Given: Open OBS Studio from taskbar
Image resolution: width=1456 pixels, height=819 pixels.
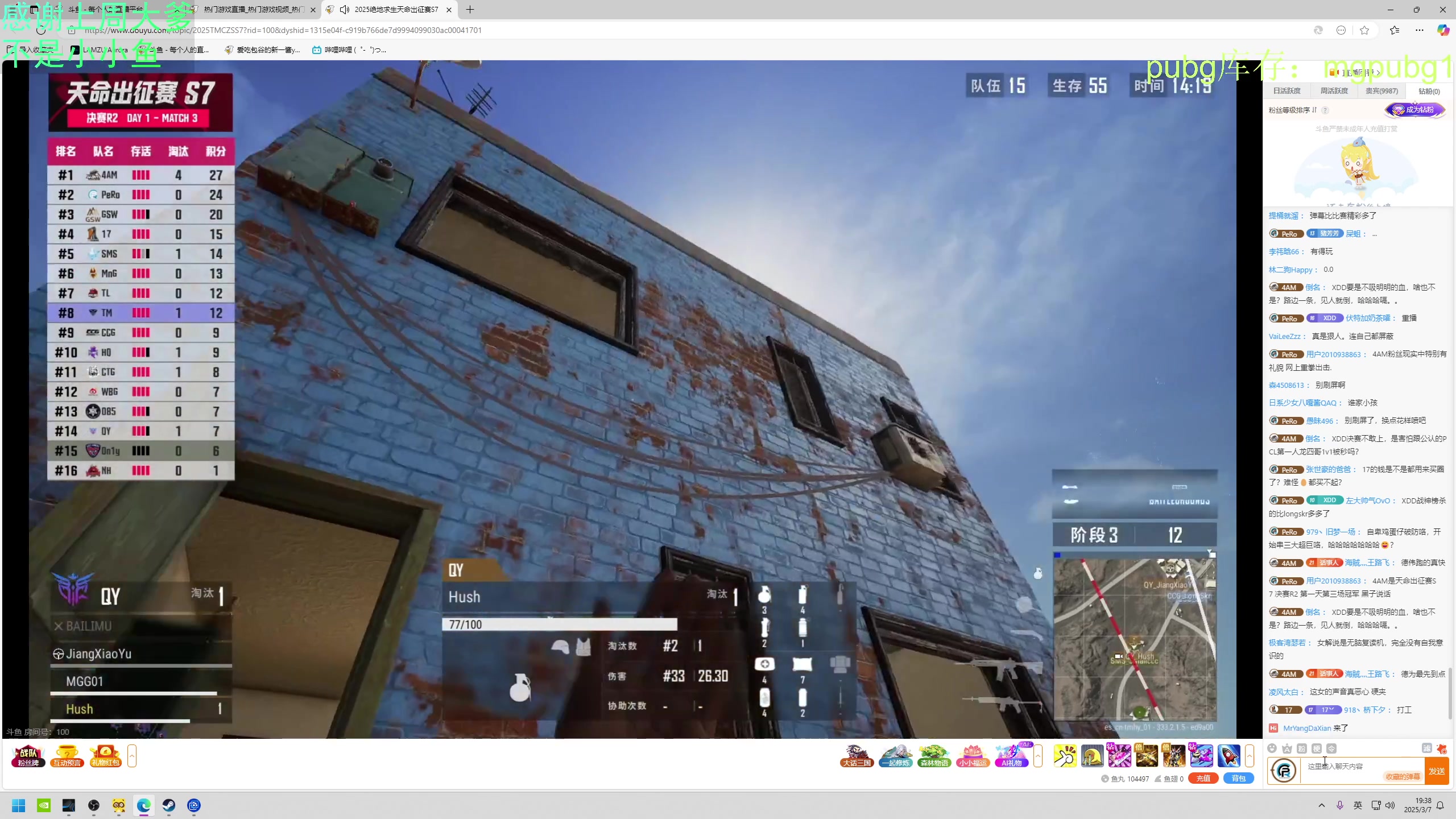Looking at the screenshot, I should [x=94, y=805].
